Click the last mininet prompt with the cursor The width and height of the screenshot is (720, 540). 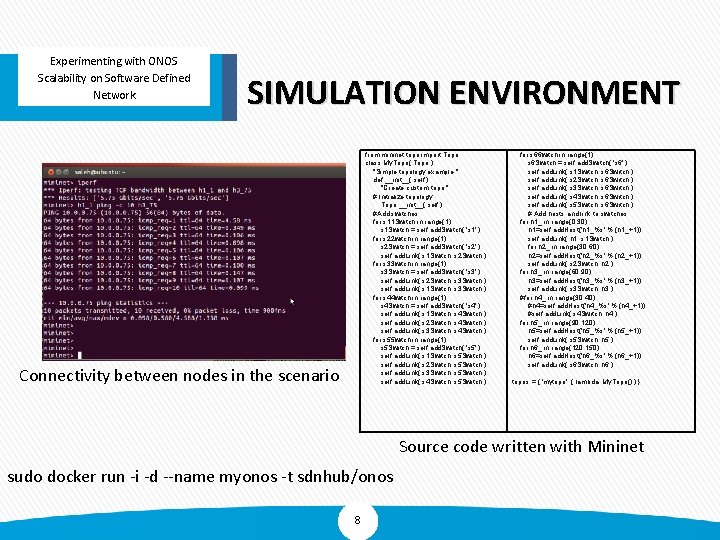tap(62, 355)
